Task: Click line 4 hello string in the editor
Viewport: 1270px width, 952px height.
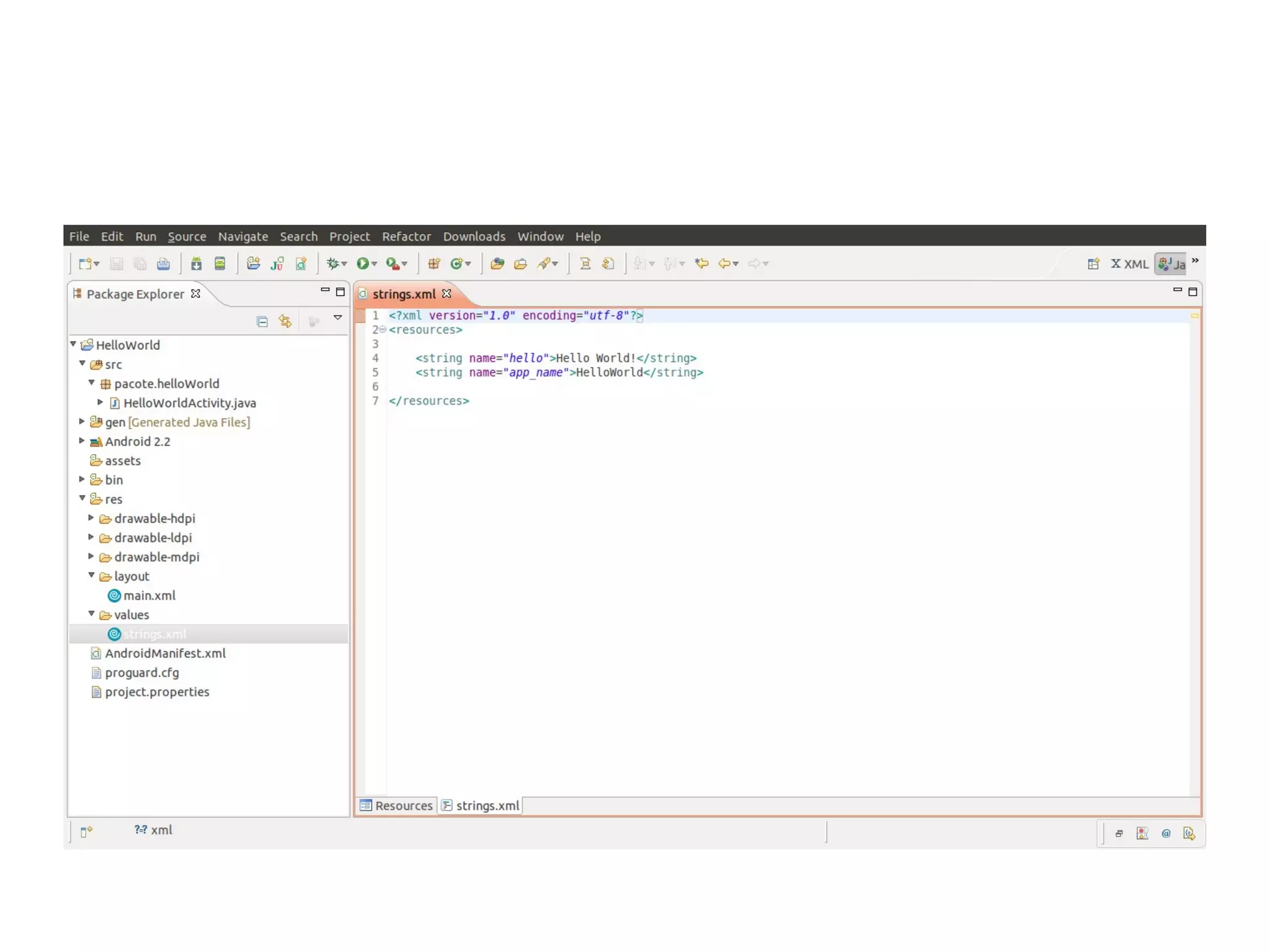Action: pyautogui.click(x=556, y=358)
